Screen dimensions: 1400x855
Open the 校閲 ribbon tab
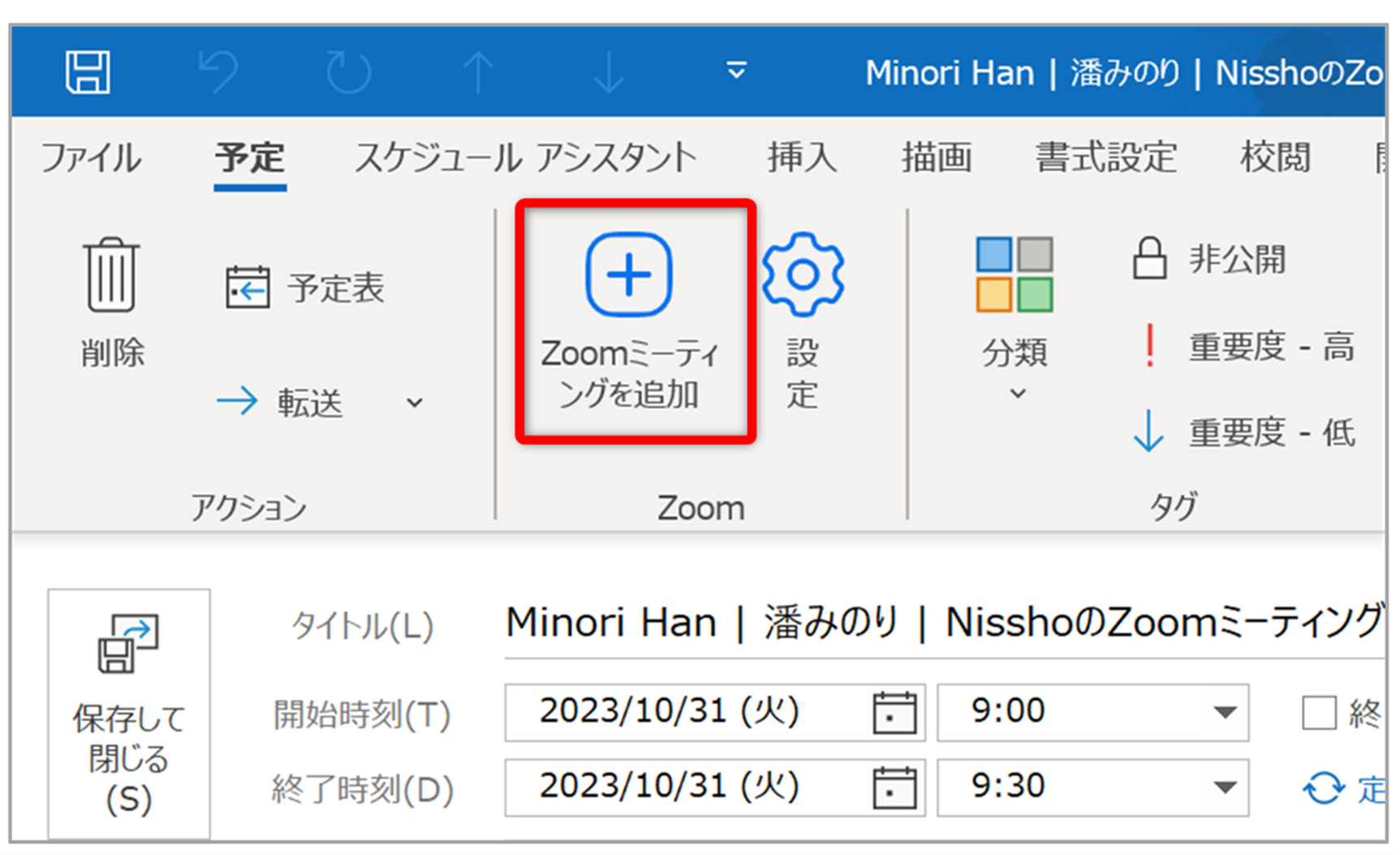[x=1275, y=157]
